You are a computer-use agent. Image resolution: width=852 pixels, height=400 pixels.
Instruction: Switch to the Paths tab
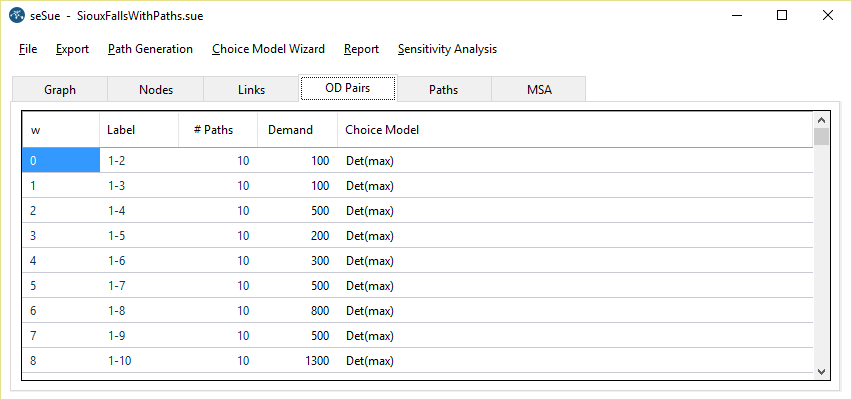[443, 90]
